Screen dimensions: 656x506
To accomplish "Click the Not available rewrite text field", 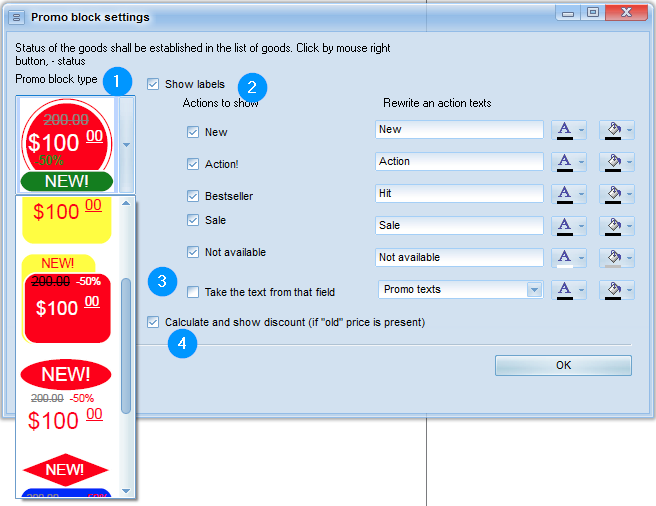I will tap(459, 257).
